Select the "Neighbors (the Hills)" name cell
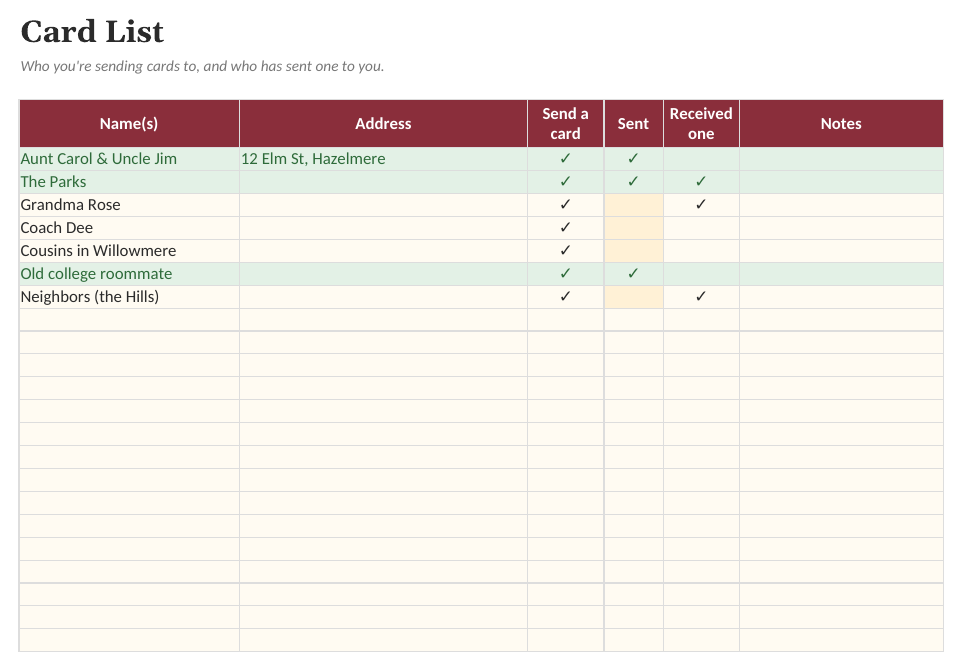The width and height of the screenshot is (962, 670). (129, 297)
